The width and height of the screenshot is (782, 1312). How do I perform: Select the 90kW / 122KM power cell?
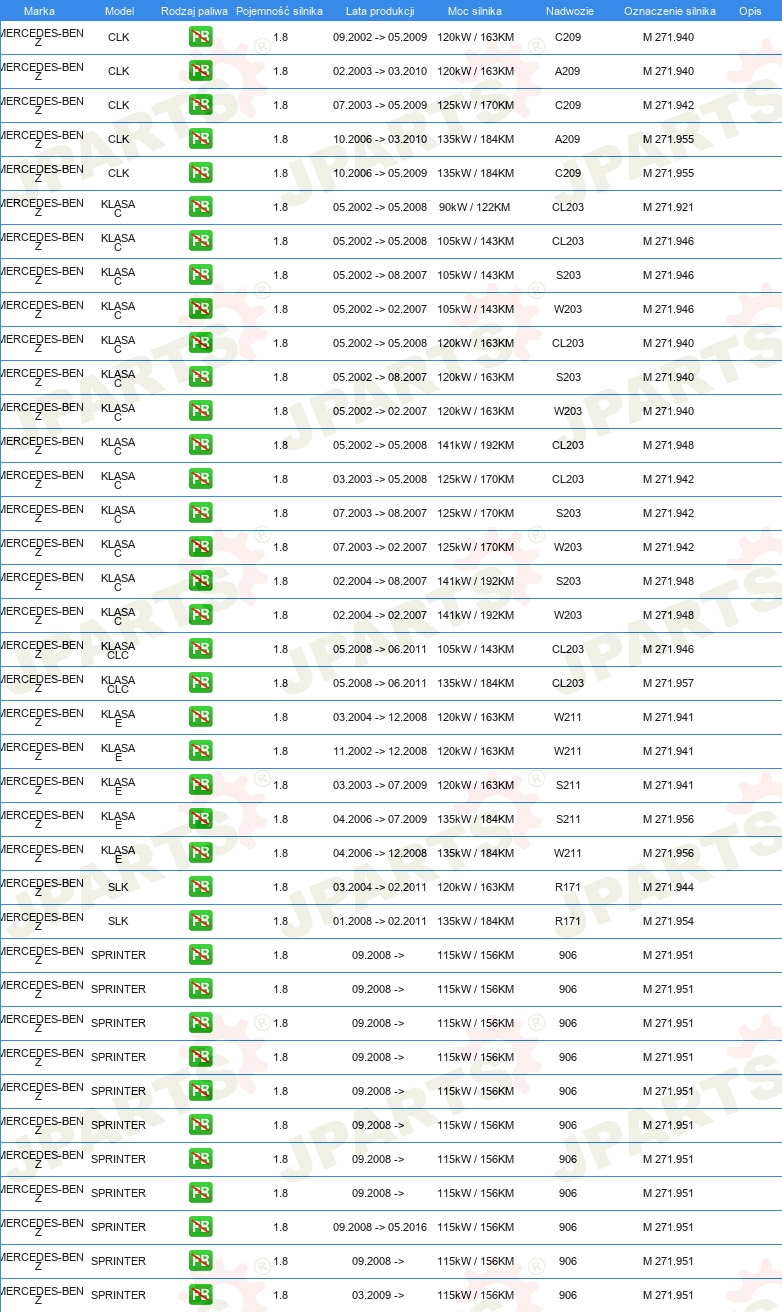coord(474,208)
